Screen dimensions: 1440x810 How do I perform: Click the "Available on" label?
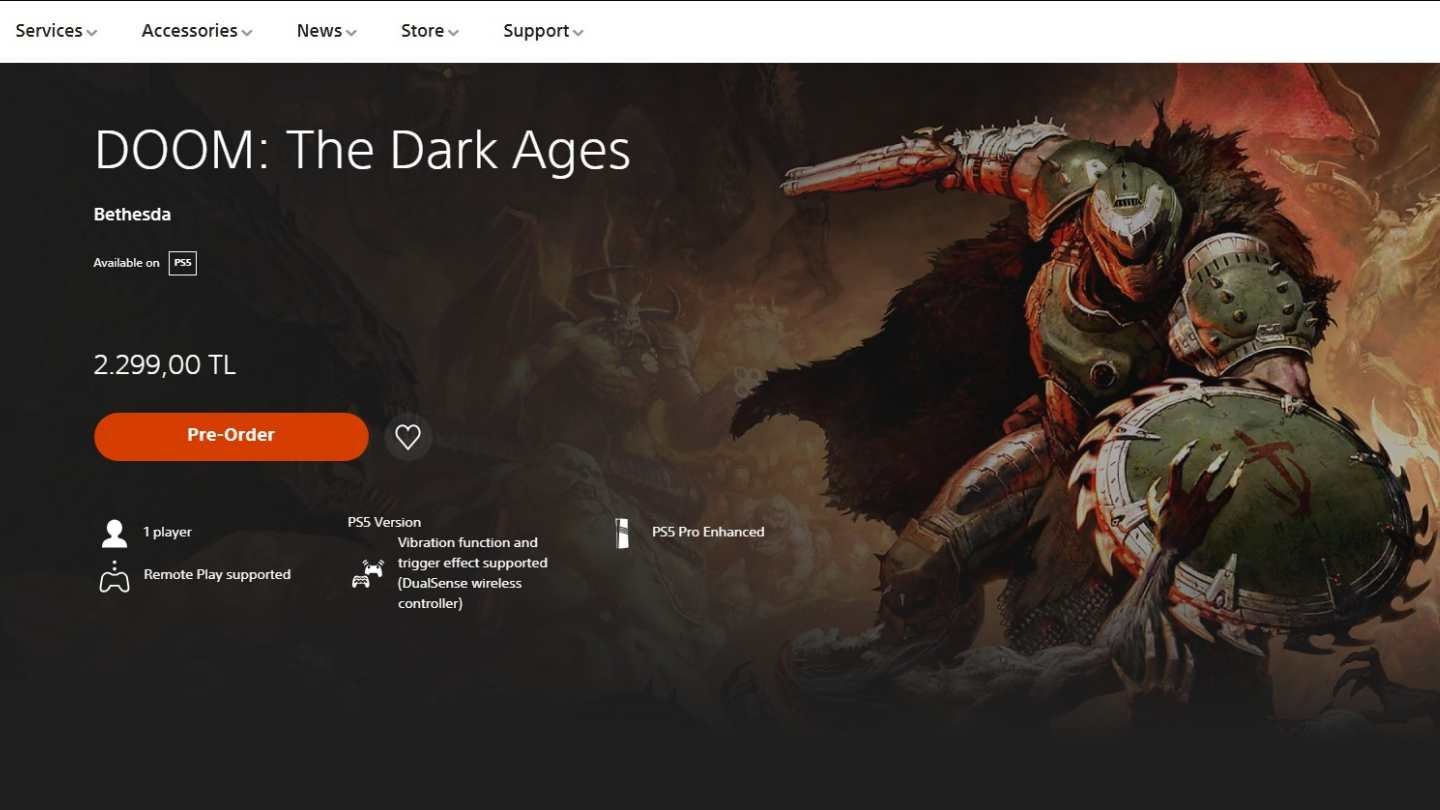[126, 263]
